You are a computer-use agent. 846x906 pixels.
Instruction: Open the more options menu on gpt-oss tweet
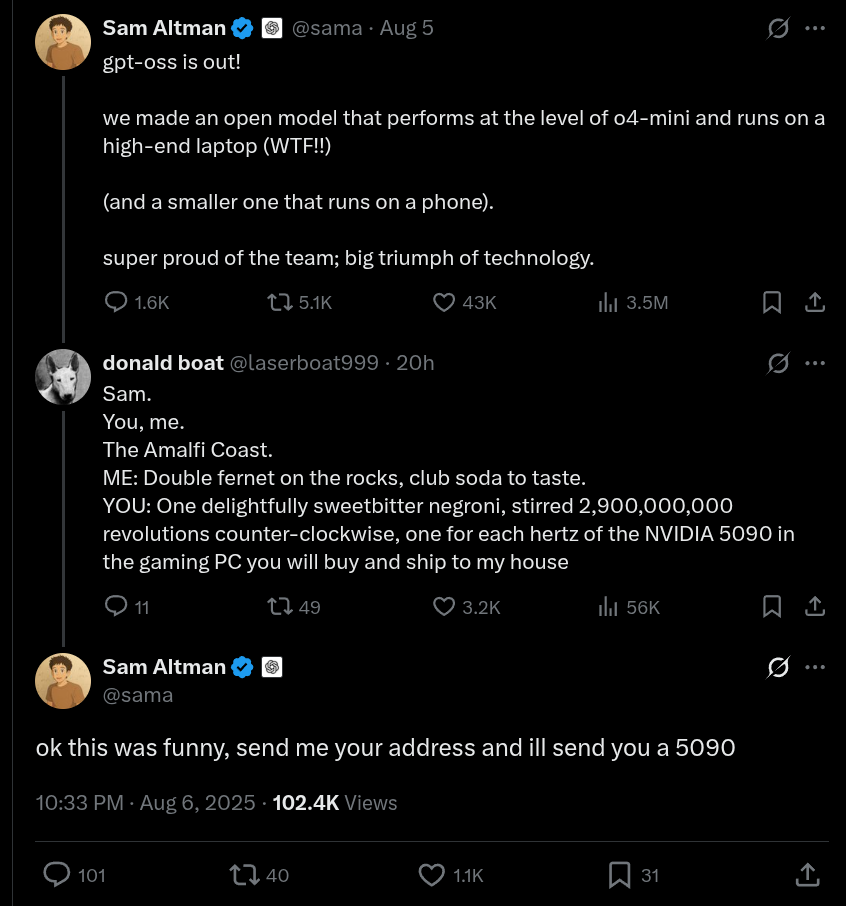[x=815, y=29]
